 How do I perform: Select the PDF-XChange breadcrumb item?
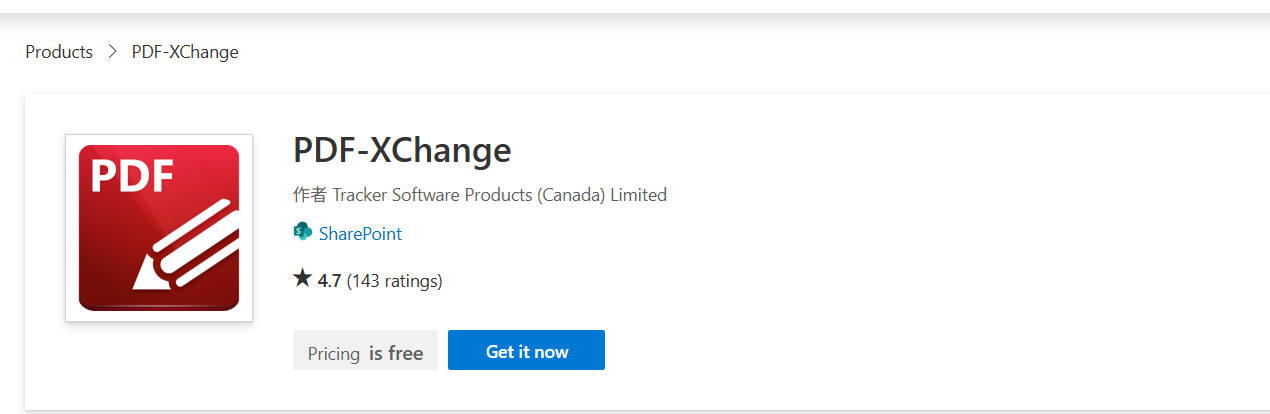point(185,52)
